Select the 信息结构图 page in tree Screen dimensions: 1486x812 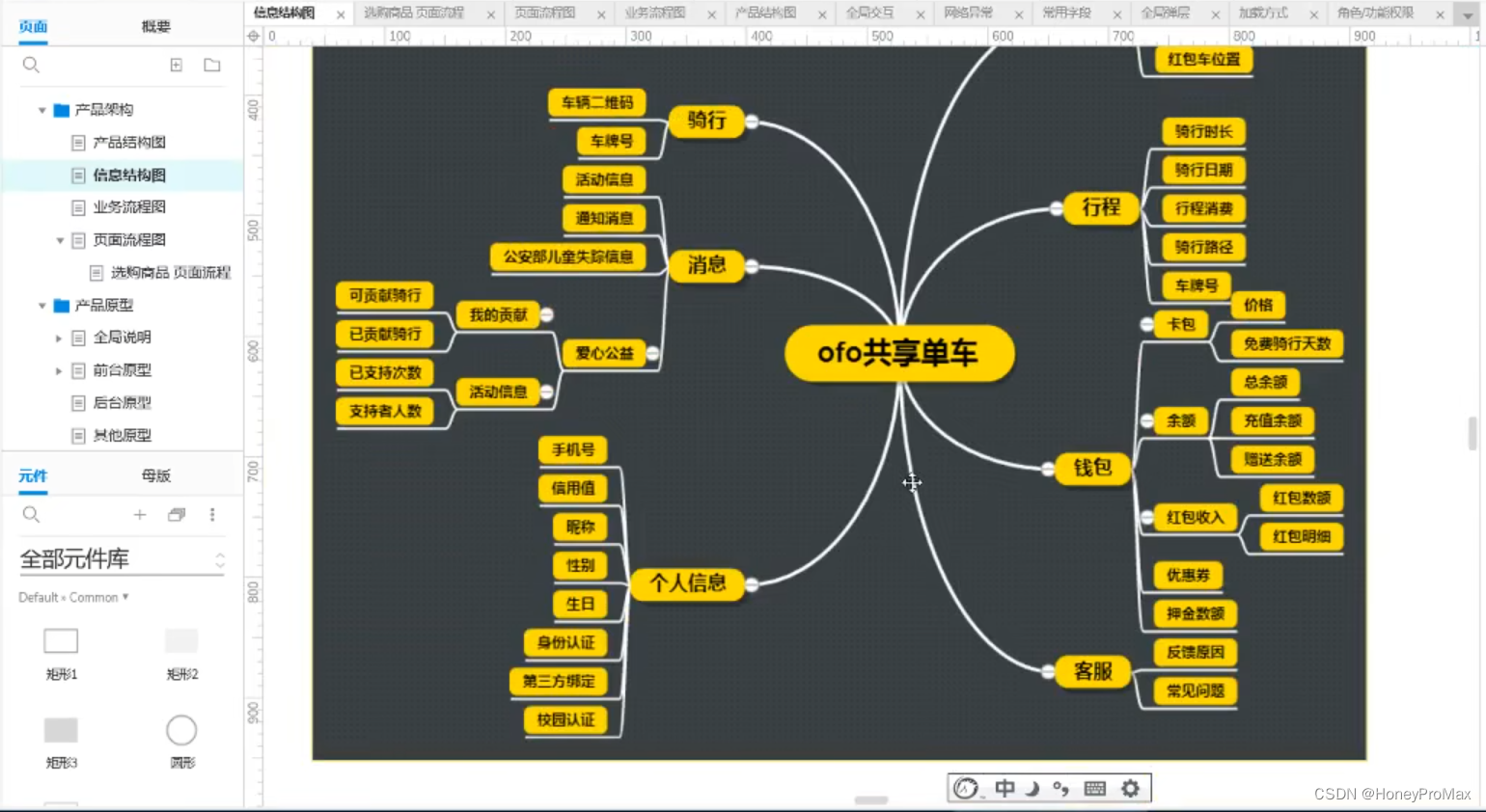pyautogui.click(x=129, y=176)
